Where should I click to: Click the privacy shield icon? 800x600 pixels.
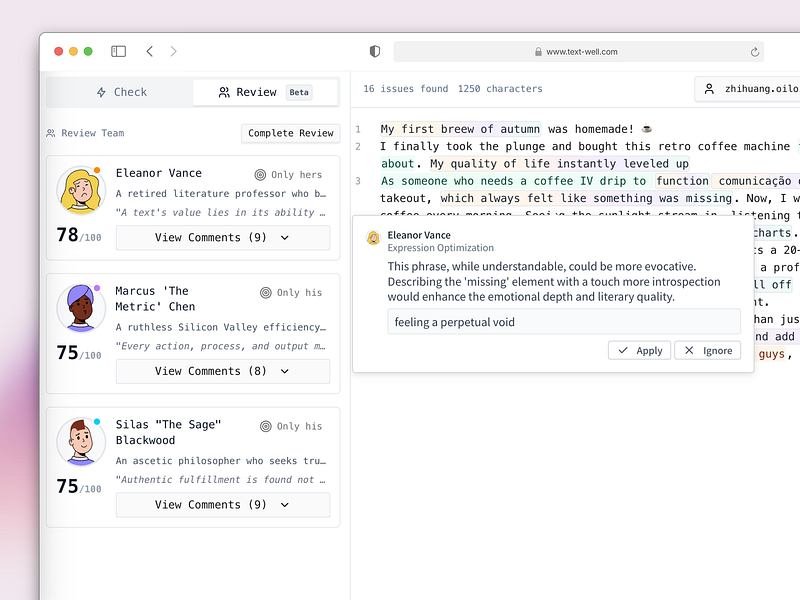pos(374,51)
